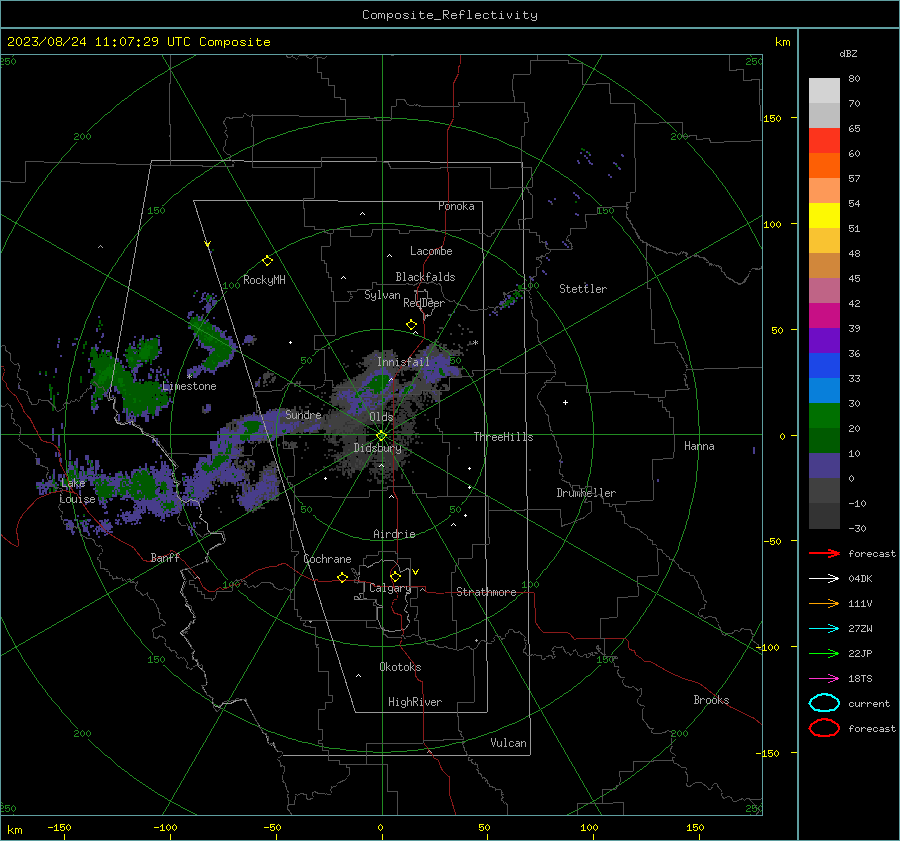
Task: Click the Brooks town label
Action: click(x=711, y=700)
